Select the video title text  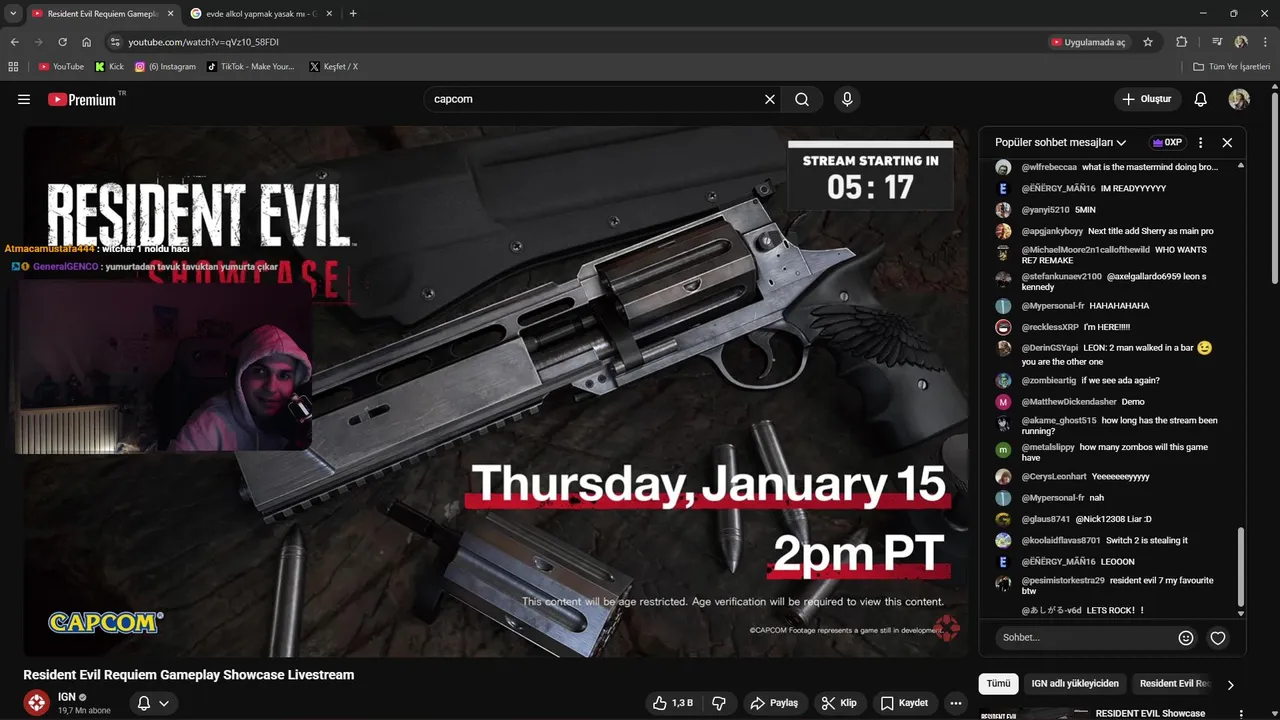pos(189,675)
